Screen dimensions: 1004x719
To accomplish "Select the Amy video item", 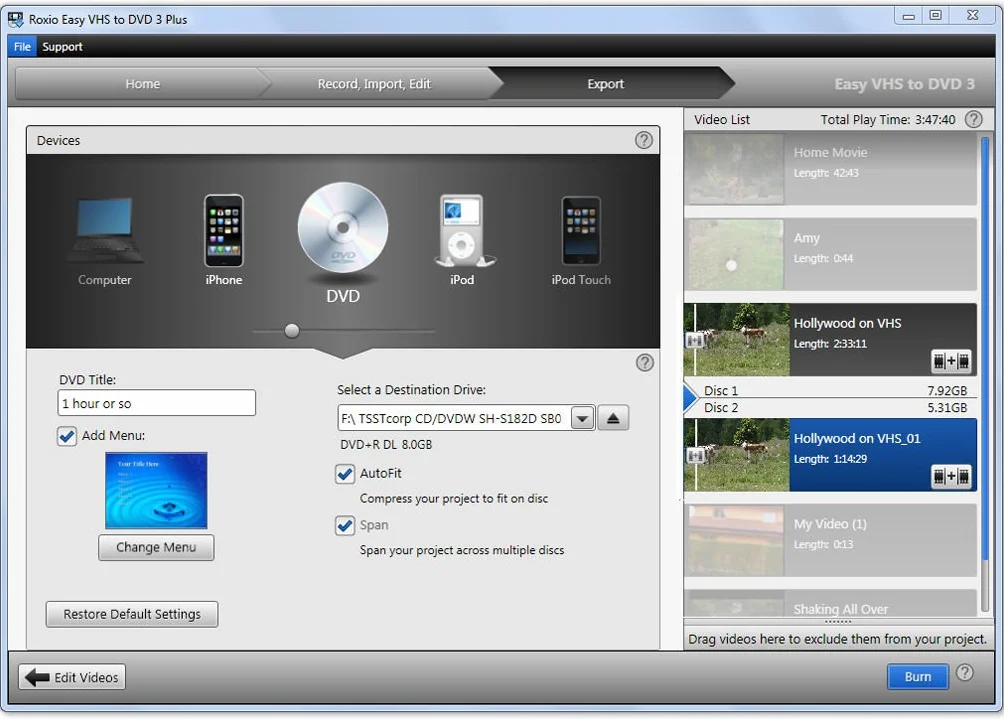I will [830, 255].
